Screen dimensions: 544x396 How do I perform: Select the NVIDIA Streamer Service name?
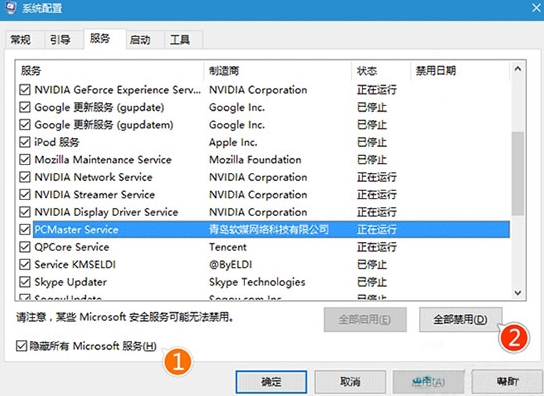pyautogui.click(x=95, y=194)
